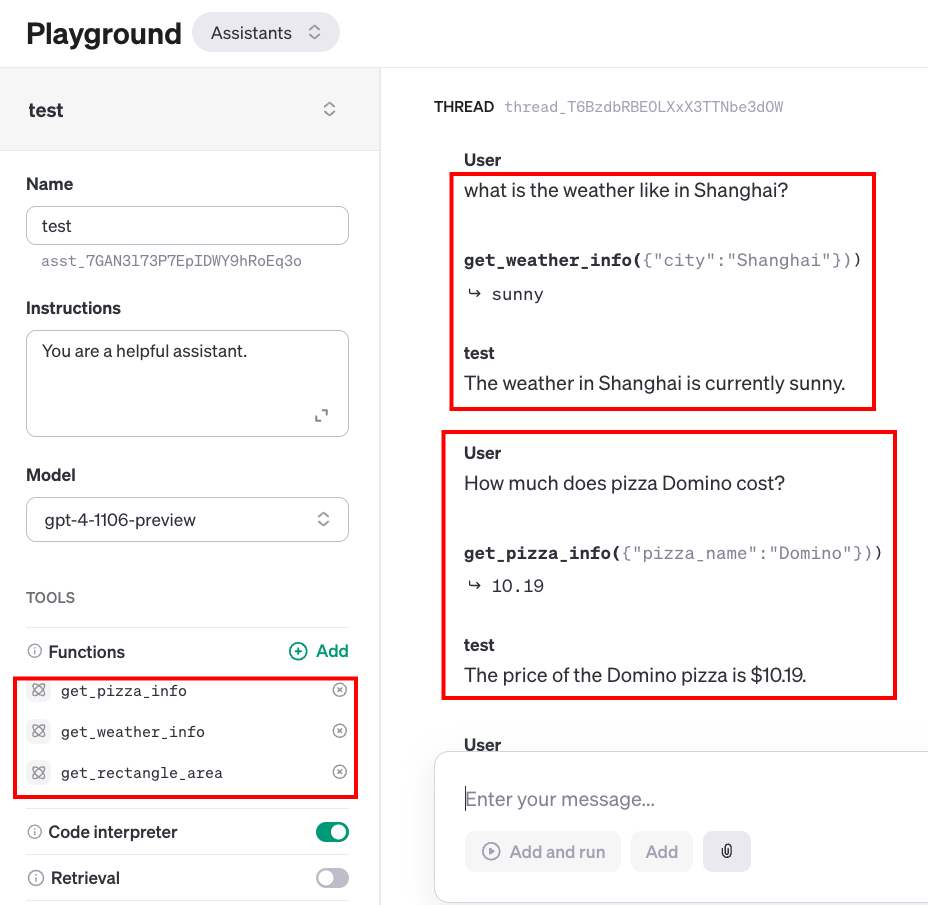Enable the Retrieval toggle
The image size is (928, 905).
[332, 878]
